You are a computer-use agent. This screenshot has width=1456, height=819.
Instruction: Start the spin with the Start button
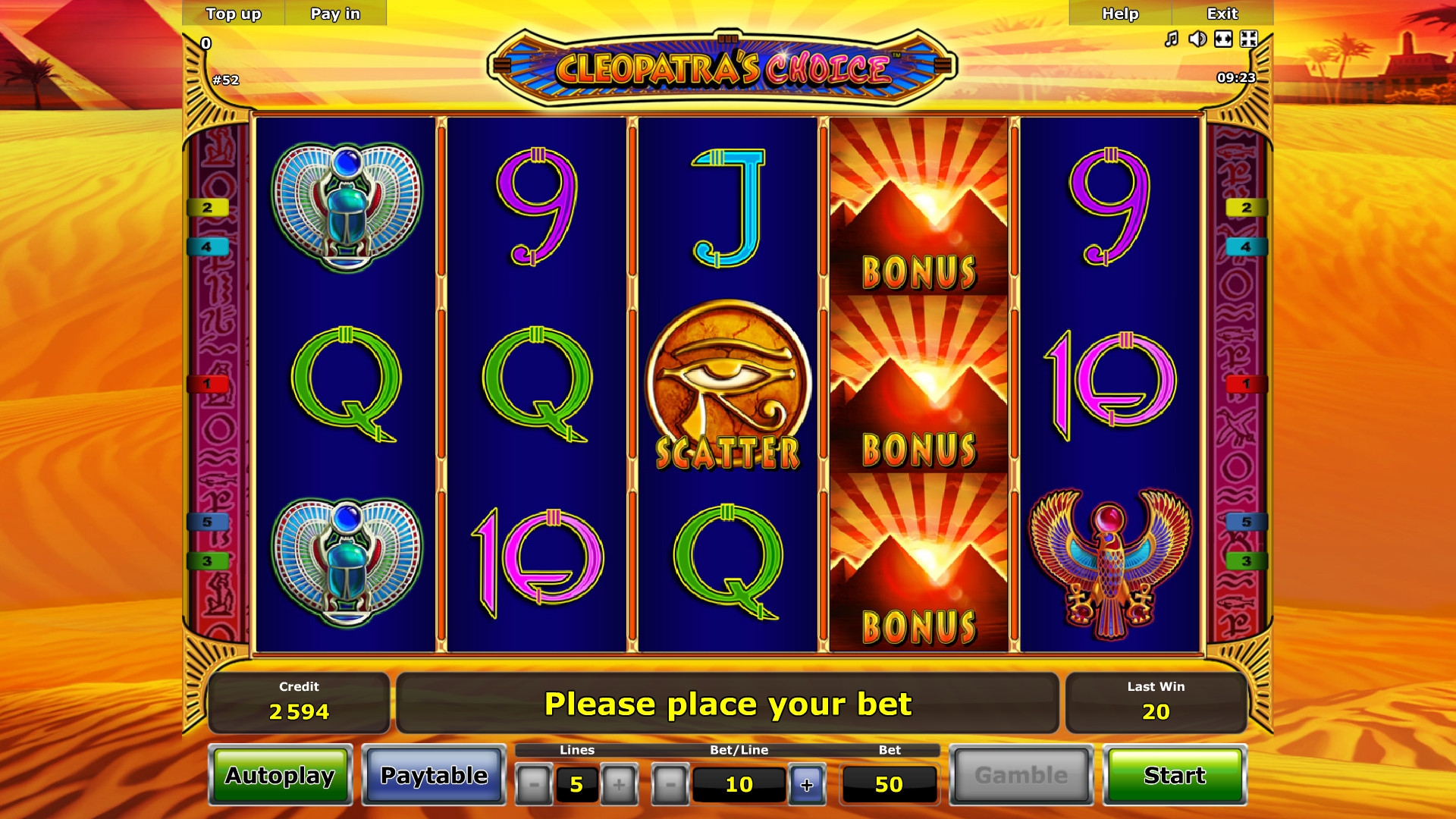(1175, 775)
